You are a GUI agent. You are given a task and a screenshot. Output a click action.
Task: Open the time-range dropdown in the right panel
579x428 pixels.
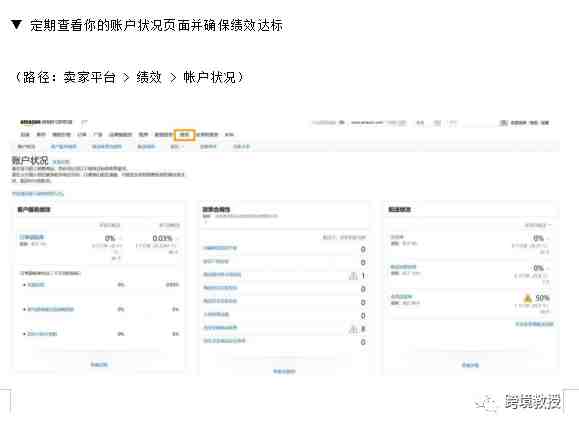coord(538,225)
